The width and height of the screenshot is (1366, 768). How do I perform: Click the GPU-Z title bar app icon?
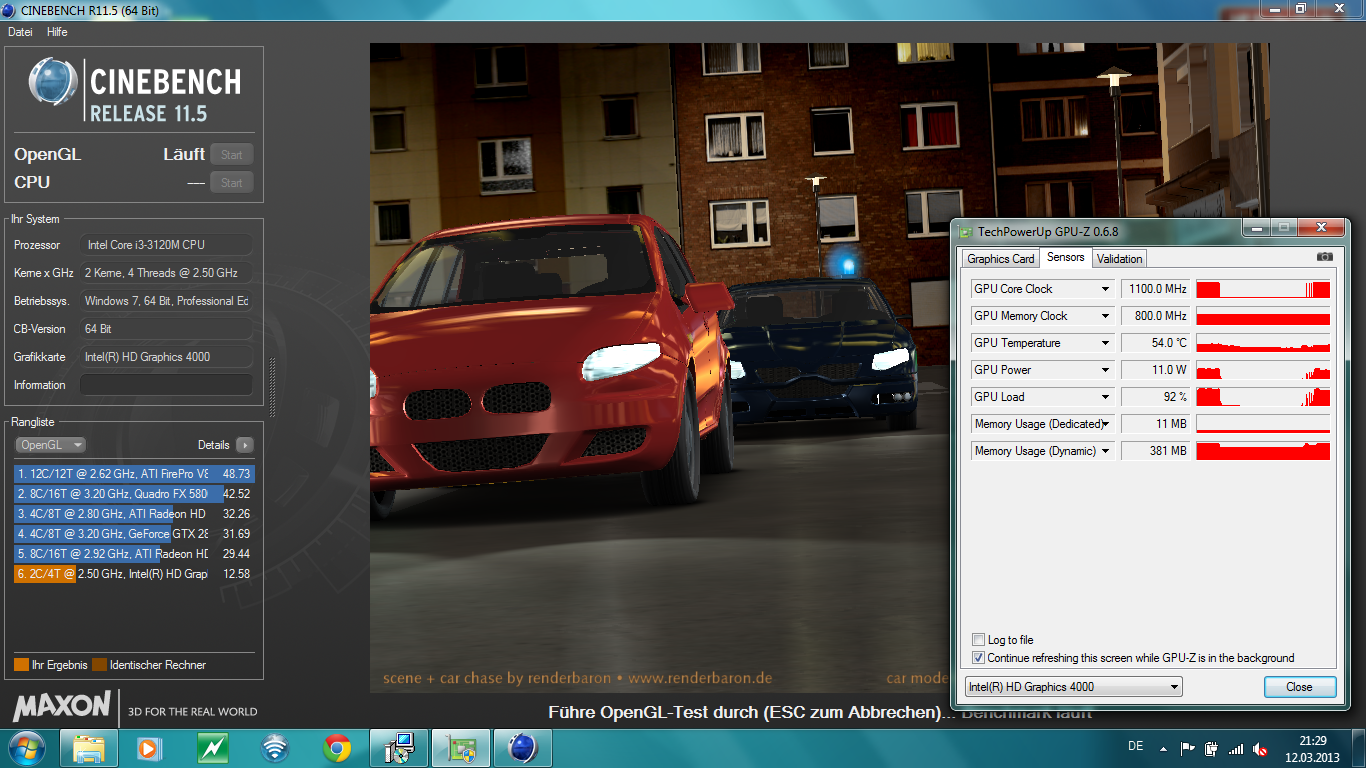(966, 231)
